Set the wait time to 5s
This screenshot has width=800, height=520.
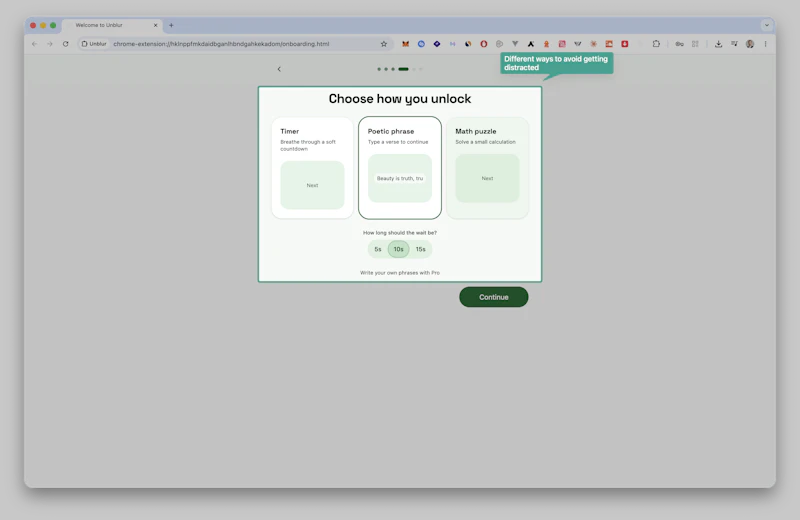pos(378,249)
